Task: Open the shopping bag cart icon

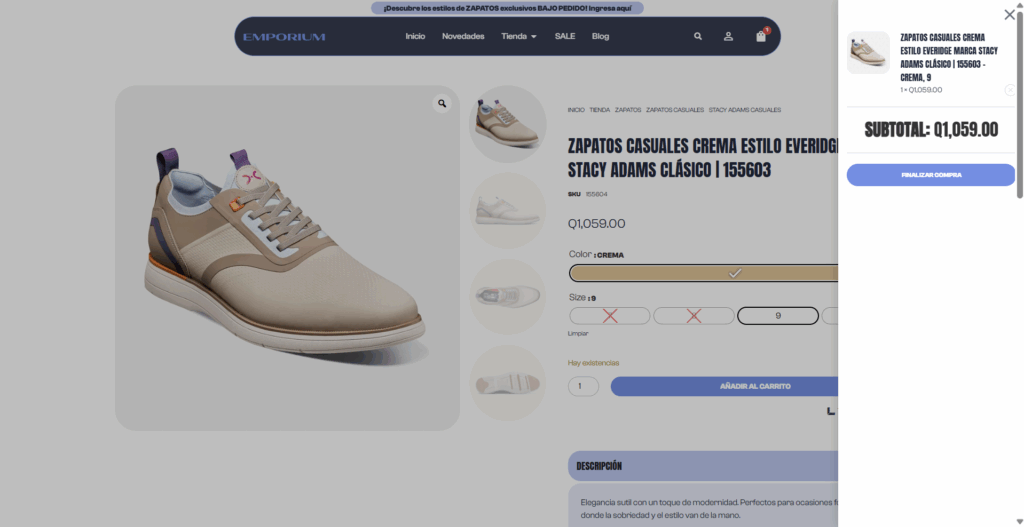Action: (761, 36)
